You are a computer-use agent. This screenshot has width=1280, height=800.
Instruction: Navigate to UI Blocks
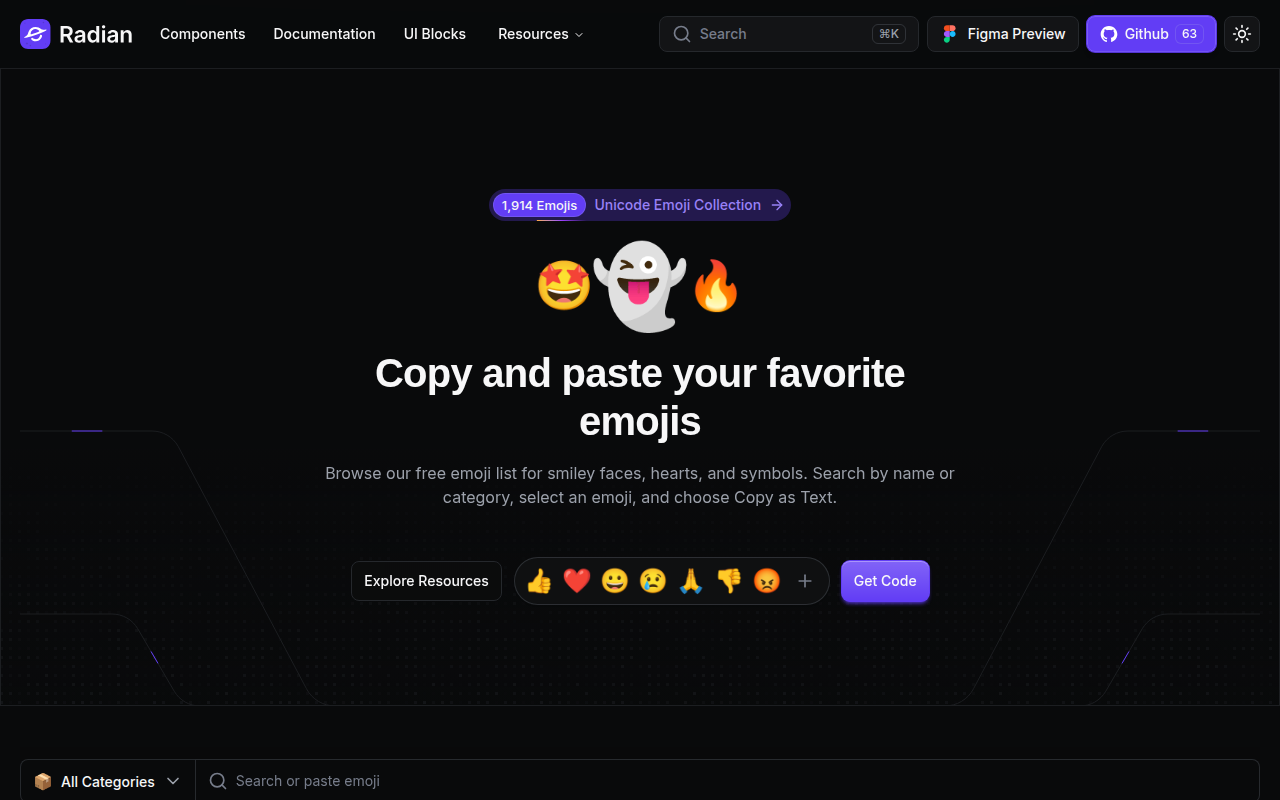click(435, 34)
